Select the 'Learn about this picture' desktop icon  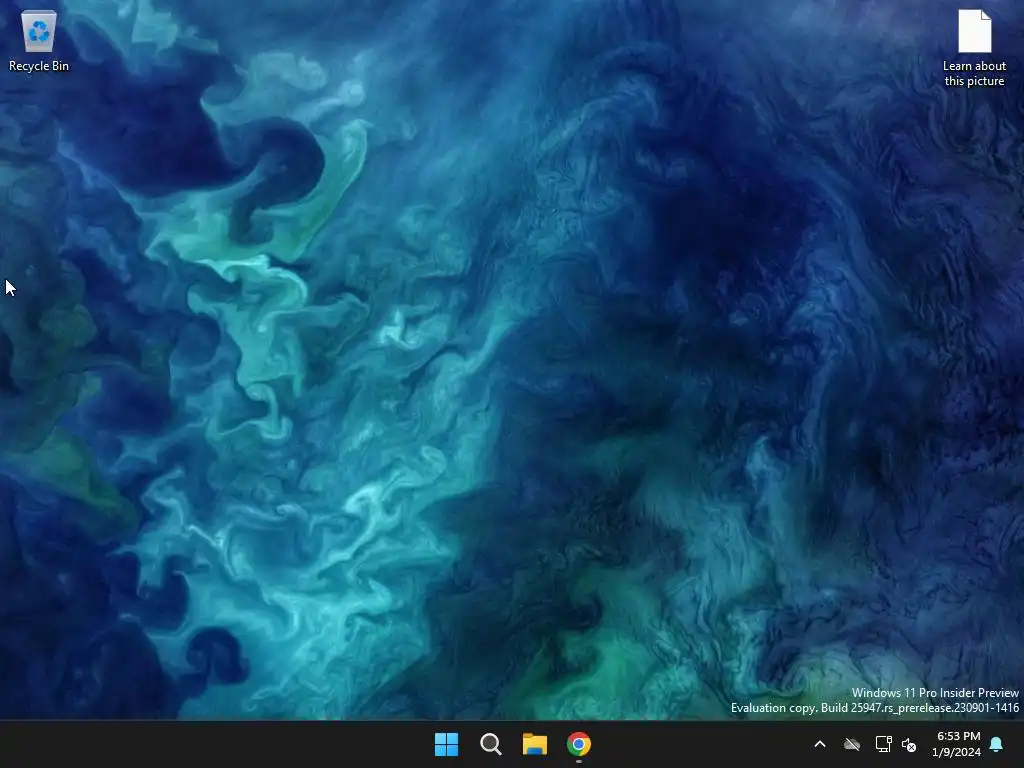[x=974, y=48]
